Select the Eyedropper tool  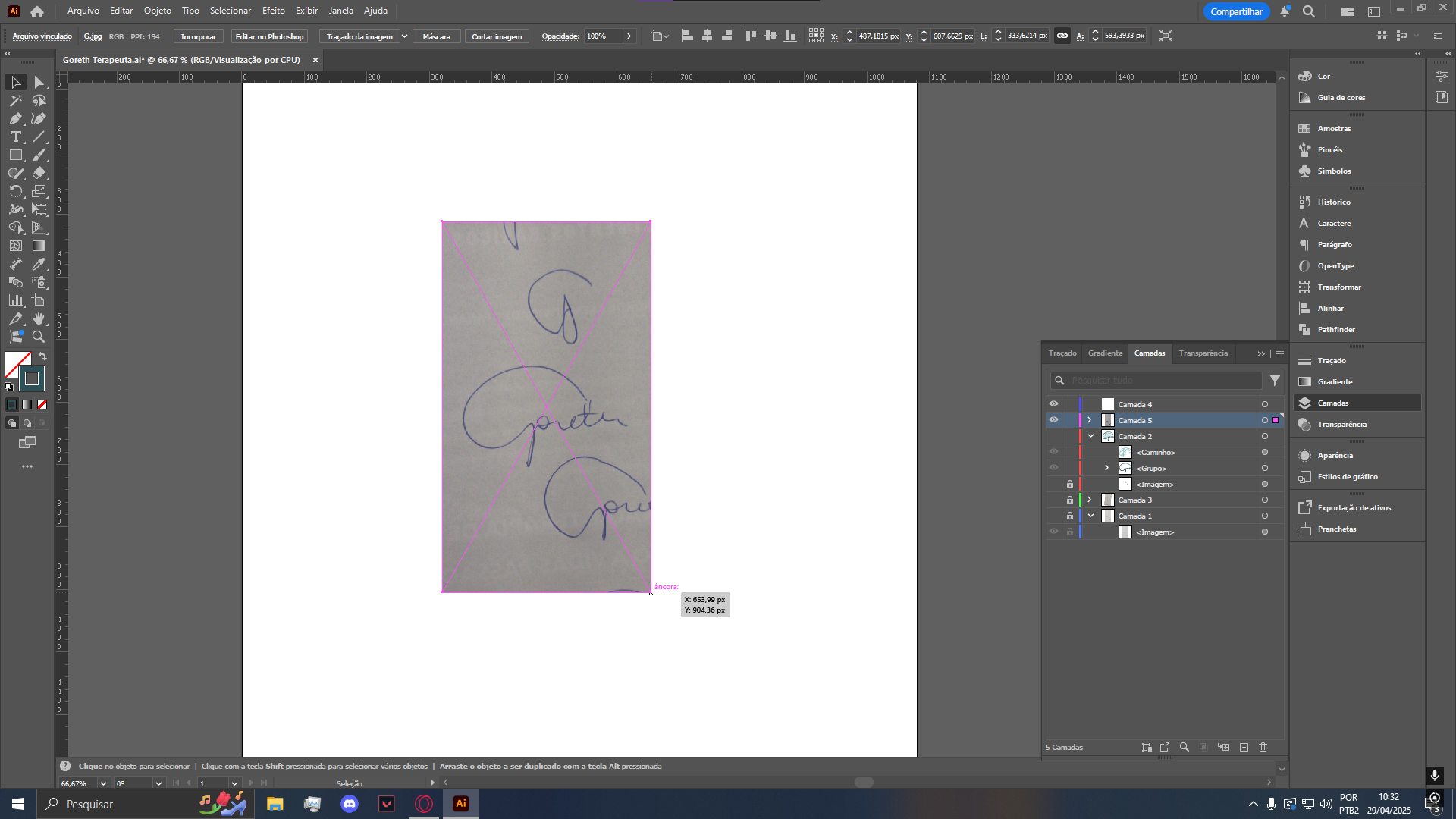click(x=39, y=264)
